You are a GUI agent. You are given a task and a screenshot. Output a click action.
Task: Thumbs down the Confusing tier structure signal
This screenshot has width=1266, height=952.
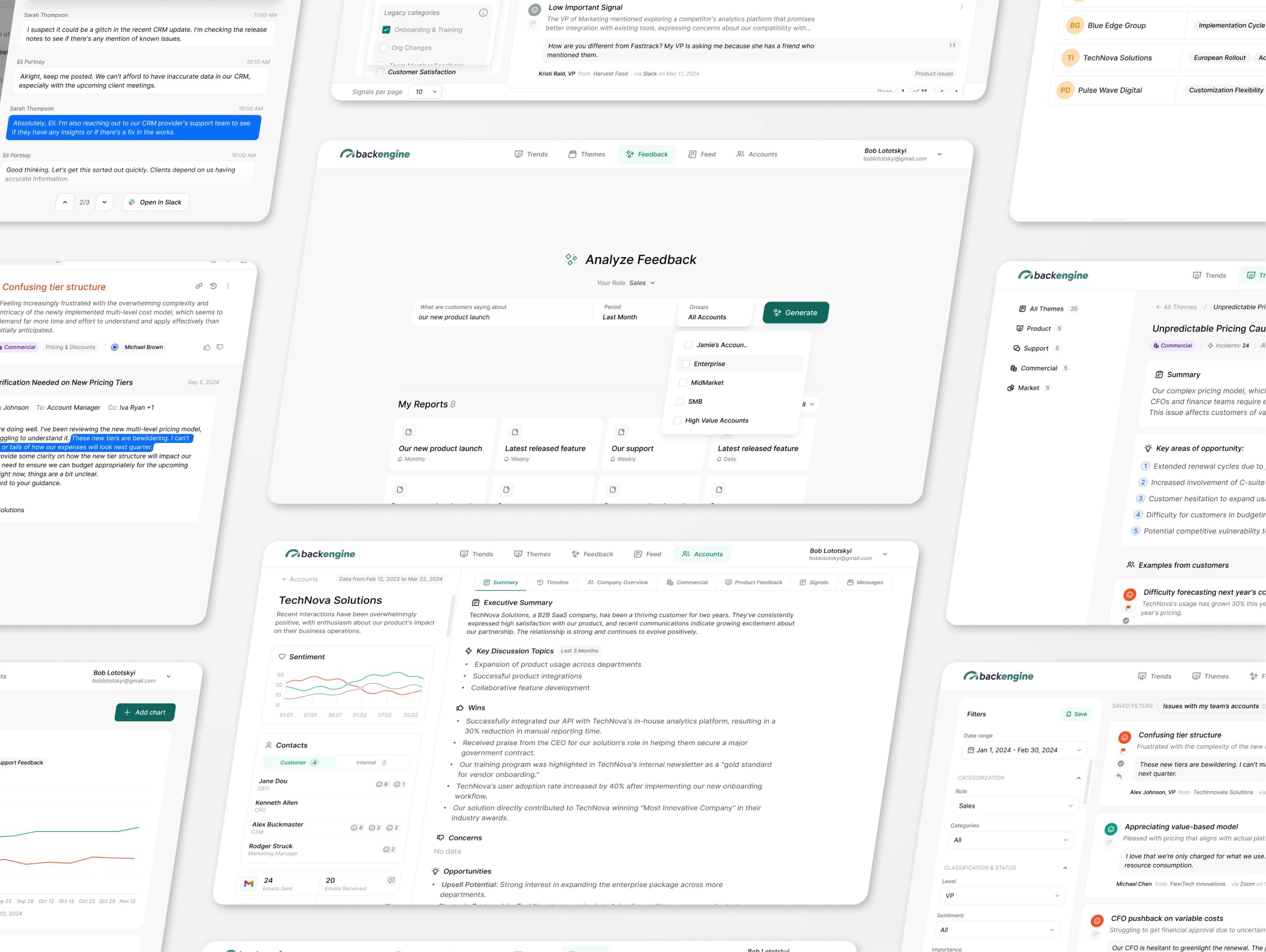tap(220, 347)
